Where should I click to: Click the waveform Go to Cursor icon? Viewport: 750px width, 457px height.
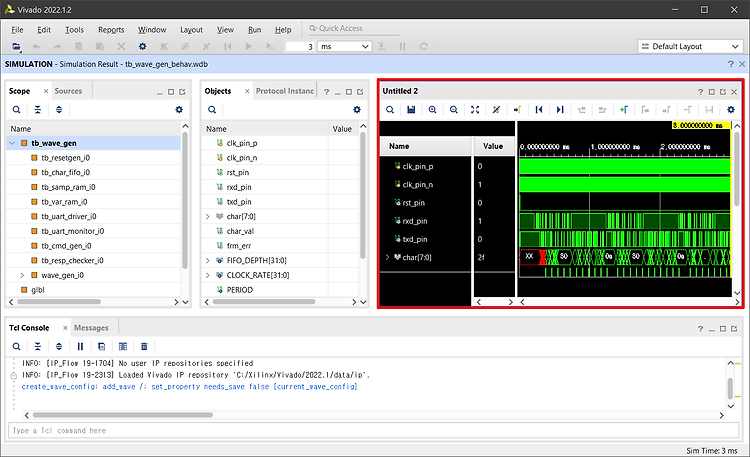point(517,110)
